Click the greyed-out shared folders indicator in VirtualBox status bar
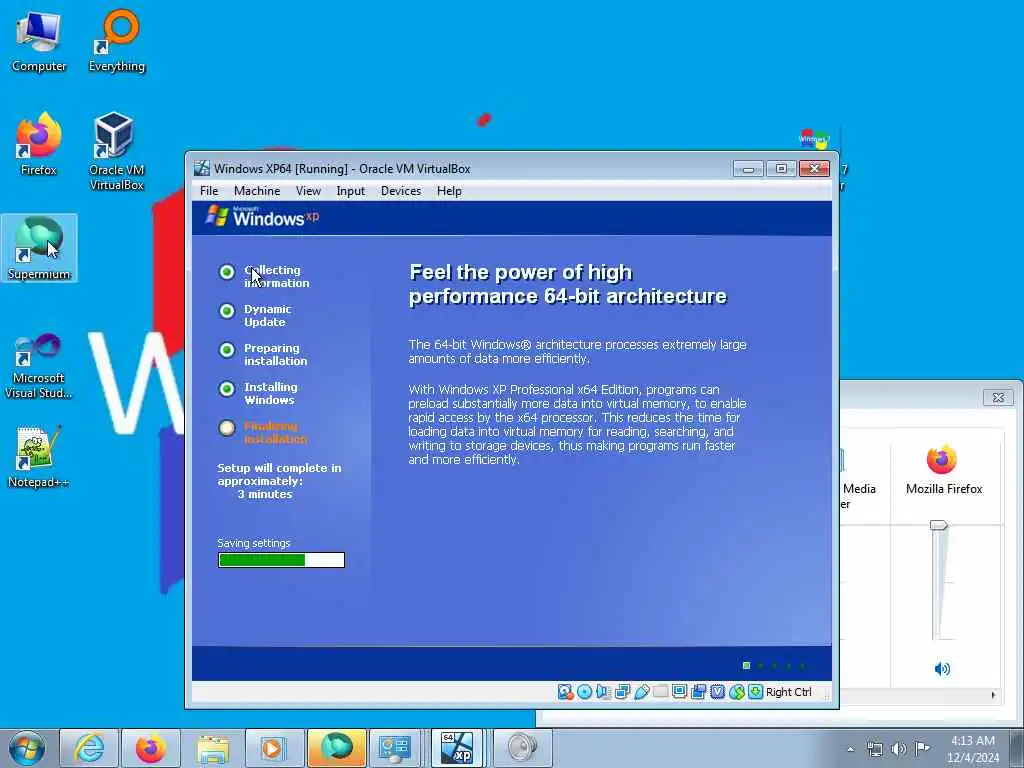This screenshot has height=768, width=1024. tap(660, 691)
